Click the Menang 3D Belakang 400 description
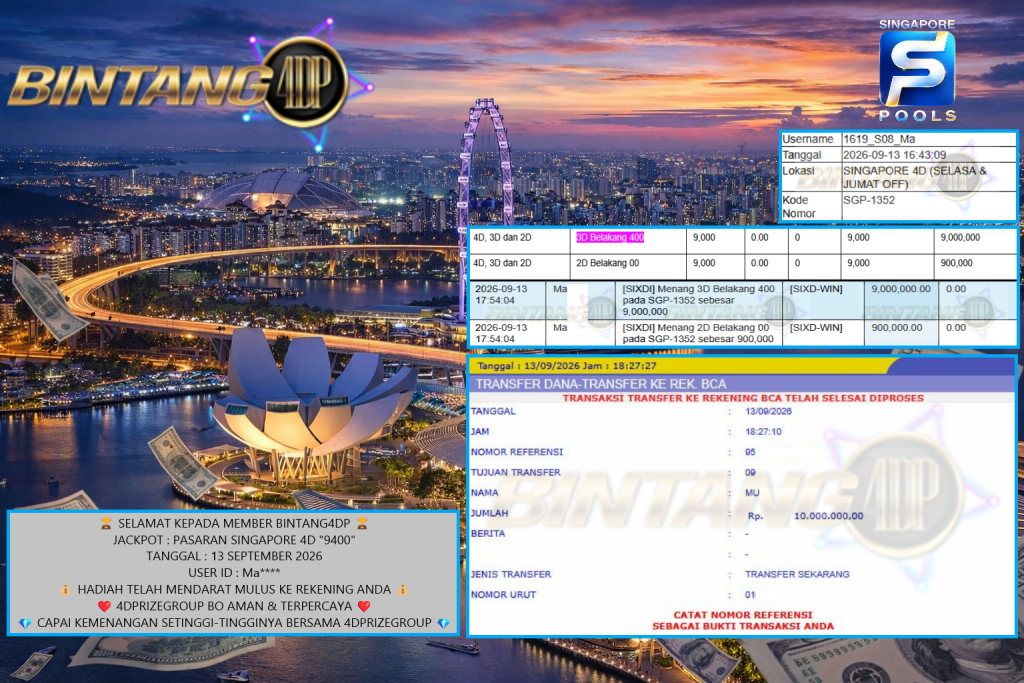 [x=698, y=300]
